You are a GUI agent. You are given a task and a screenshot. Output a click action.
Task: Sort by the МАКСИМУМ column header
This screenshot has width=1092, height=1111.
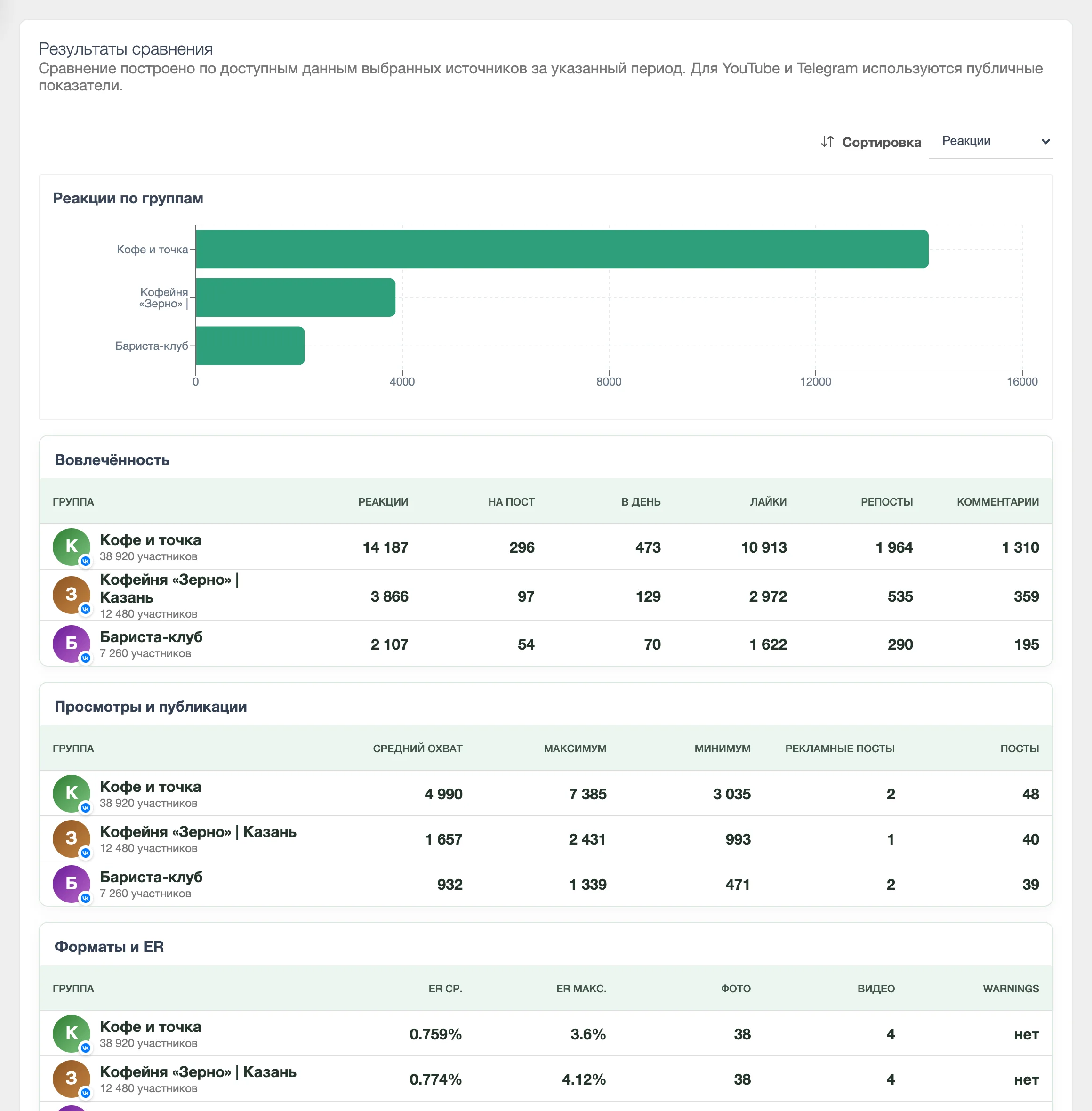point(575,749)
